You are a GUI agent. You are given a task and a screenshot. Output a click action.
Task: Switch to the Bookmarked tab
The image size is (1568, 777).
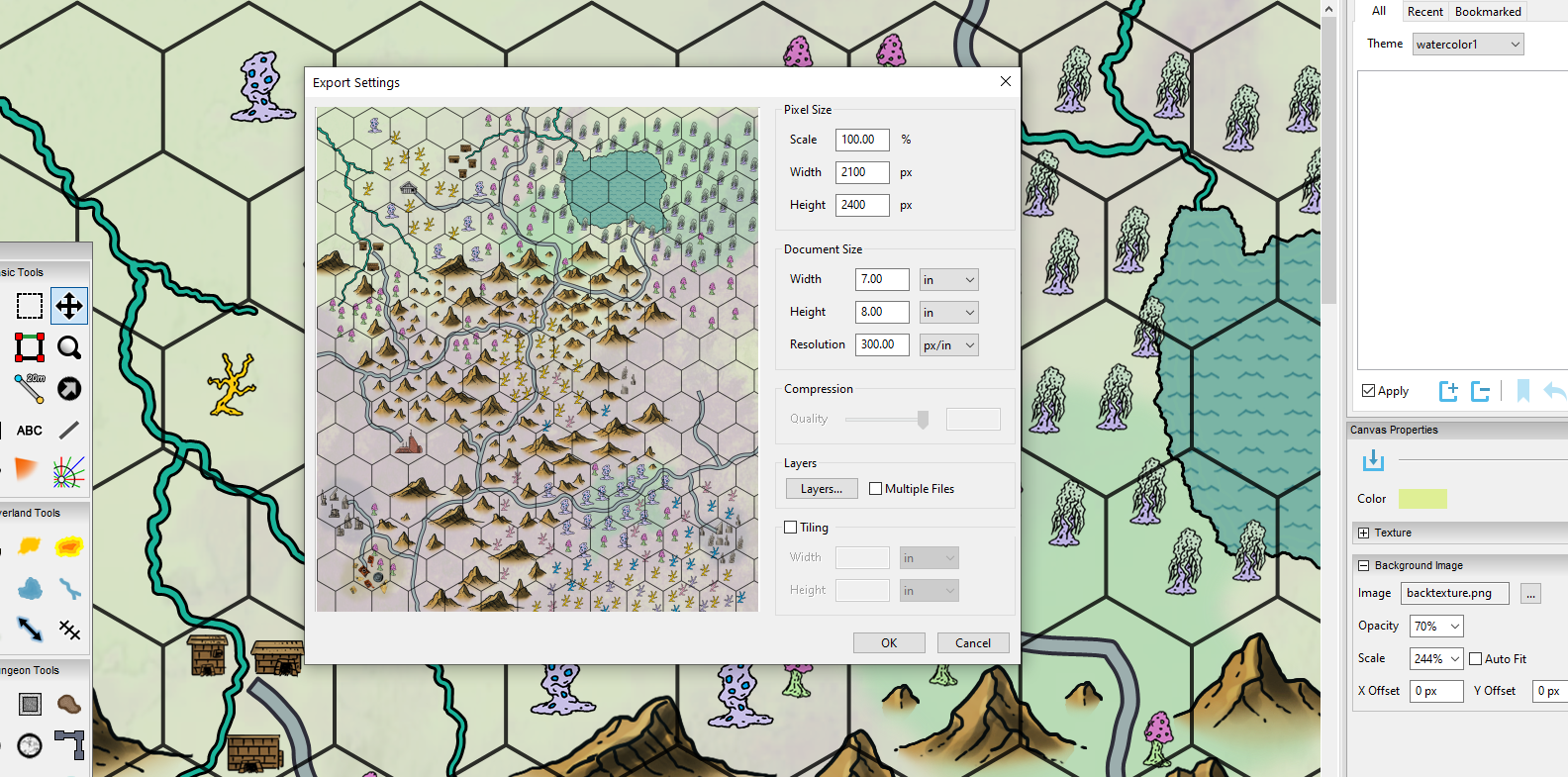1487,12
